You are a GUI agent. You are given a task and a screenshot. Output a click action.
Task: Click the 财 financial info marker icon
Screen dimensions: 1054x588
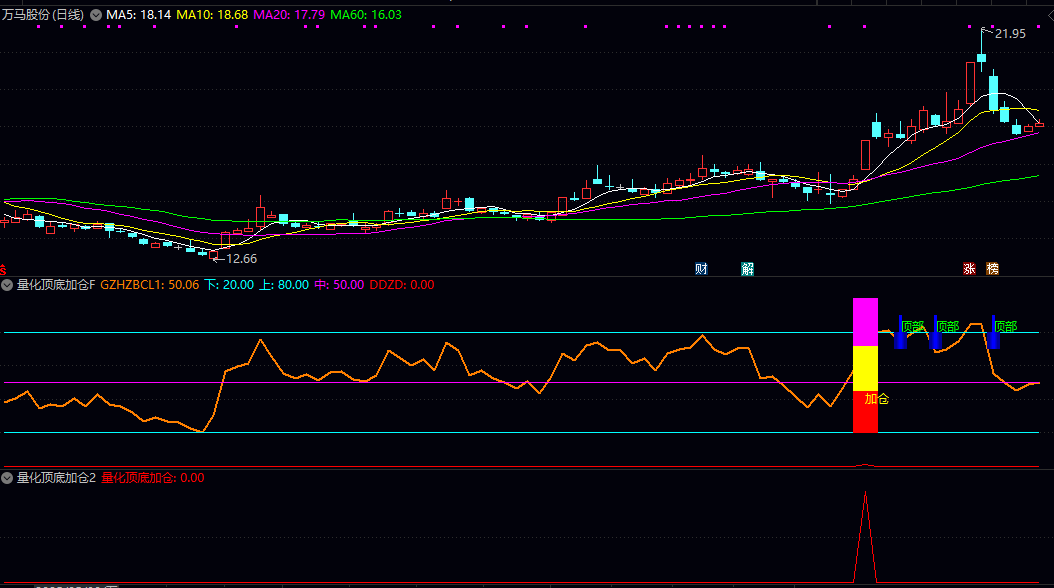pyautogui.click(x=702, y=268)
